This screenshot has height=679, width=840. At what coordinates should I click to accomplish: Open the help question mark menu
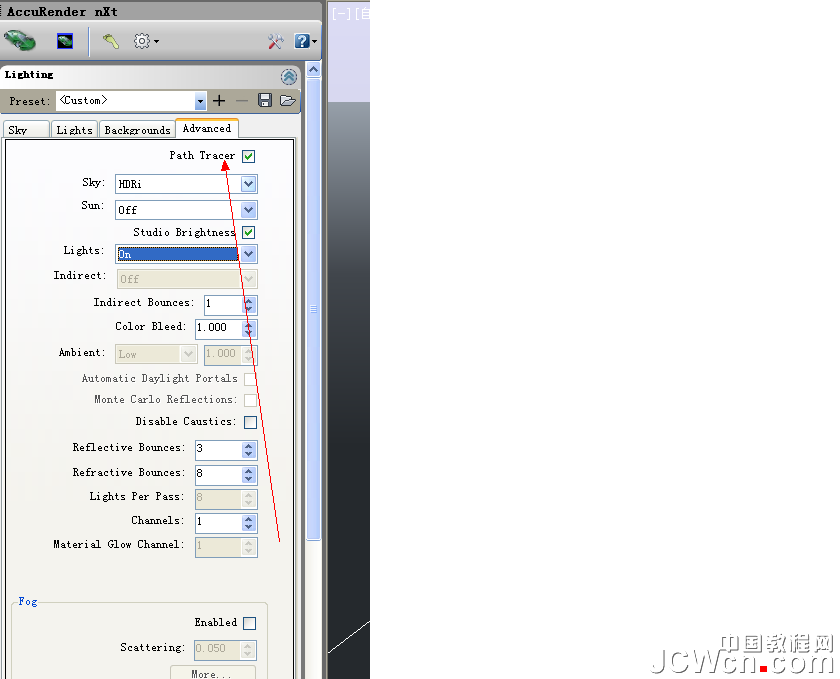(305, 41)
